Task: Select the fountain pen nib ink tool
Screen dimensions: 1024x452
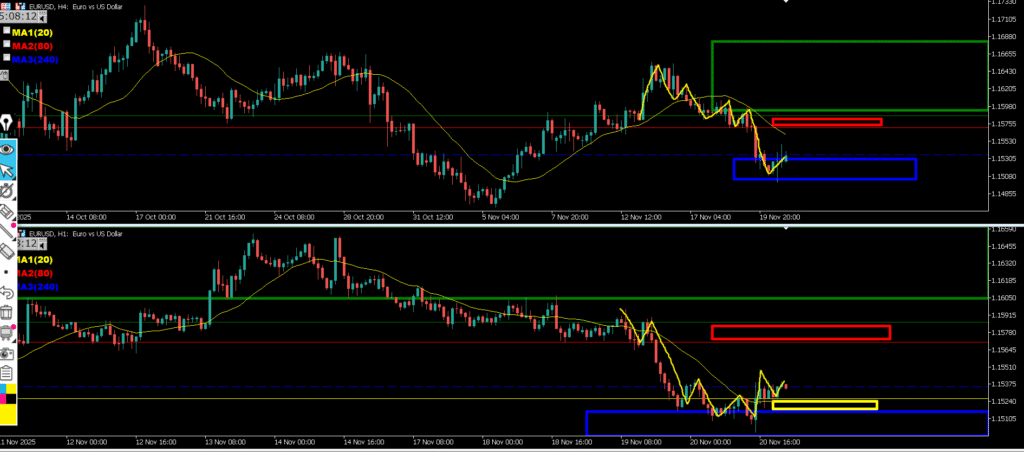Action: point(7,123)
